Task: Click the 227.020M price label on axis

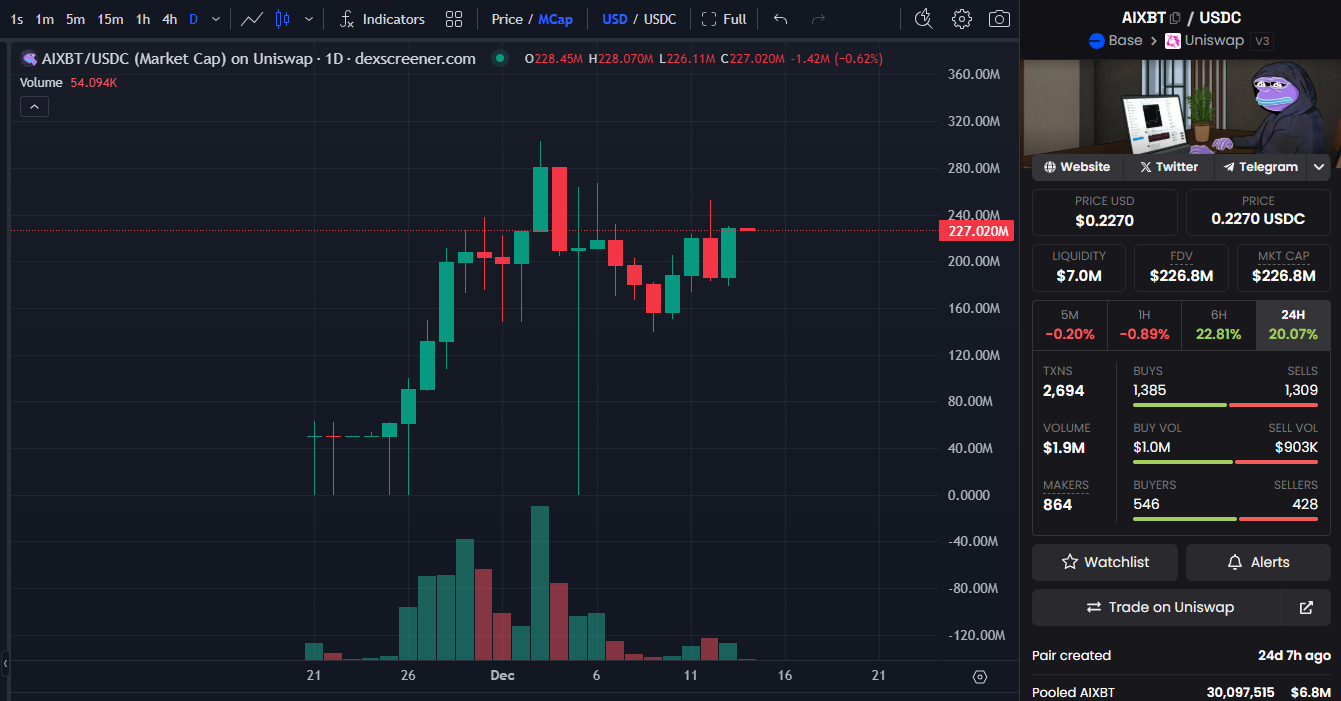Action: pos(976,231)
